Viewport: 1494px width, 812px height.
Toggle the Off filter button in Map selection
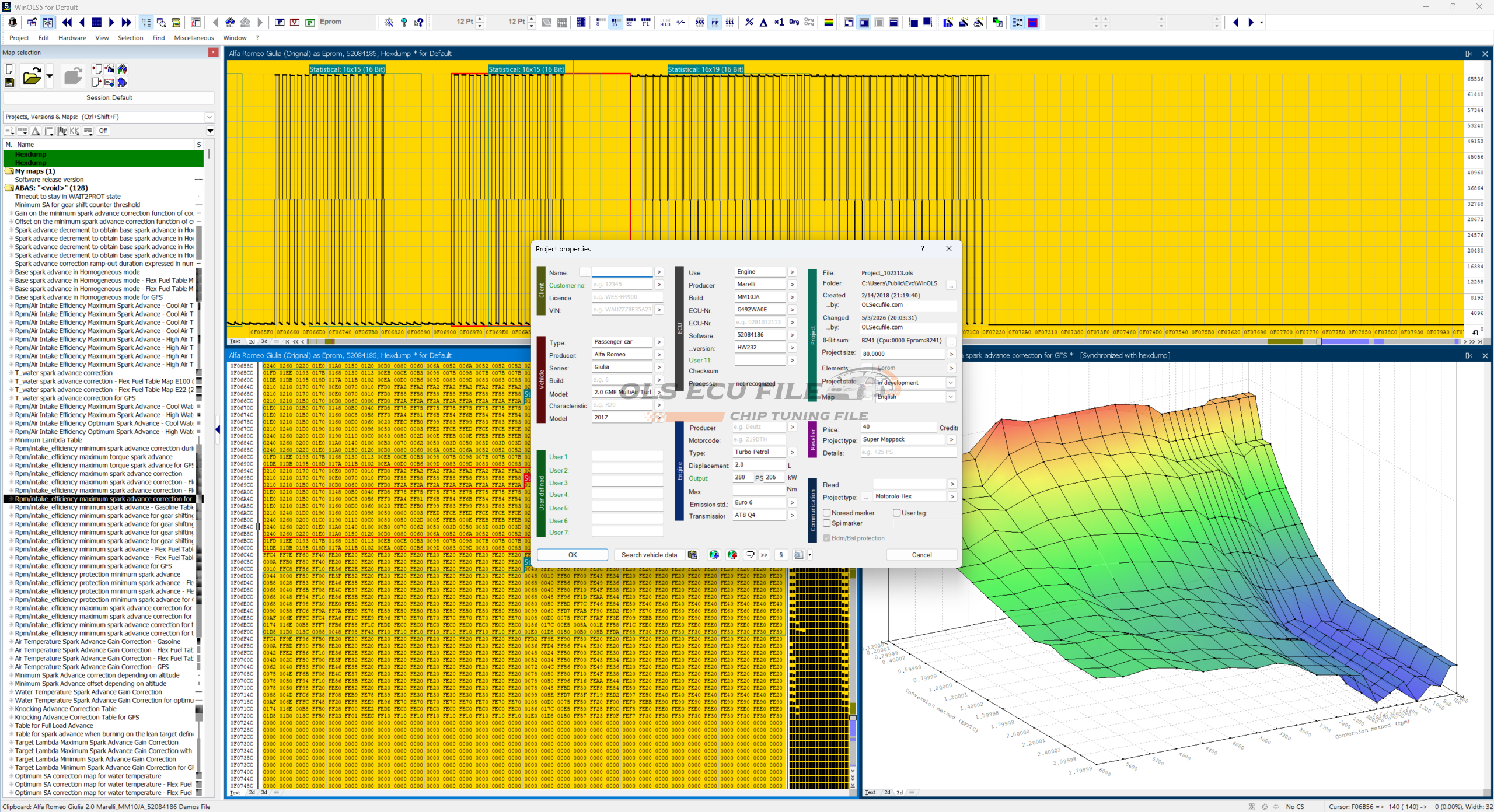(103, 131)
